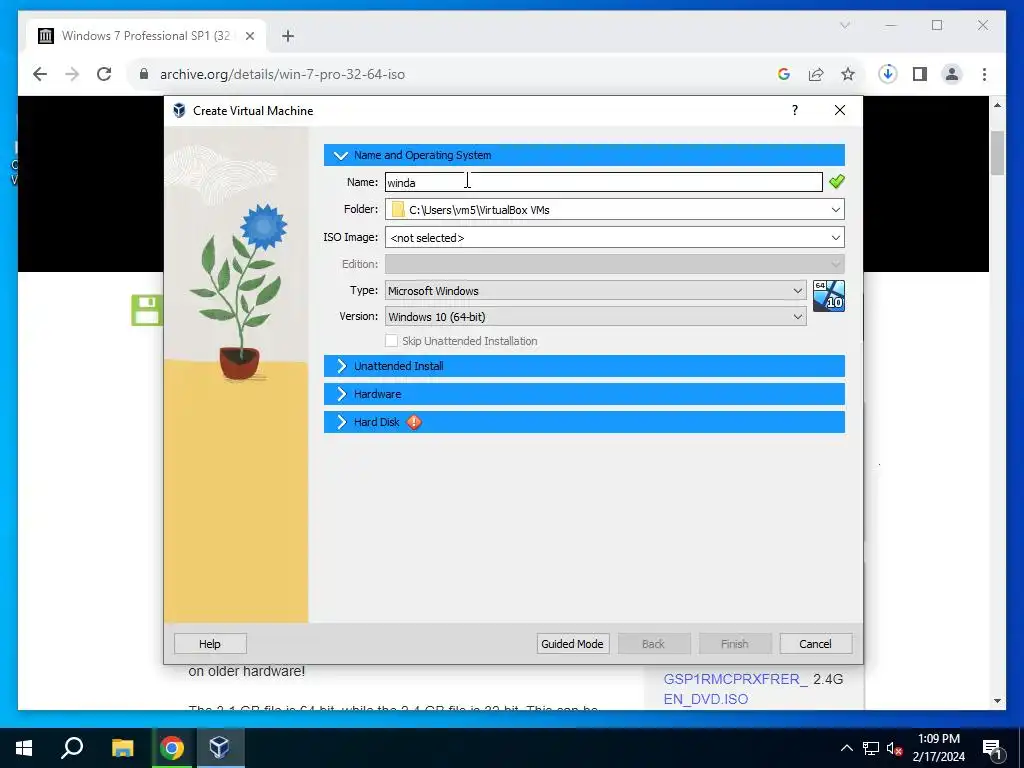The width and height of the screenshot is (1024, 768).
Task: Click the yellow folder icon in Folder field
Action: 398,210
